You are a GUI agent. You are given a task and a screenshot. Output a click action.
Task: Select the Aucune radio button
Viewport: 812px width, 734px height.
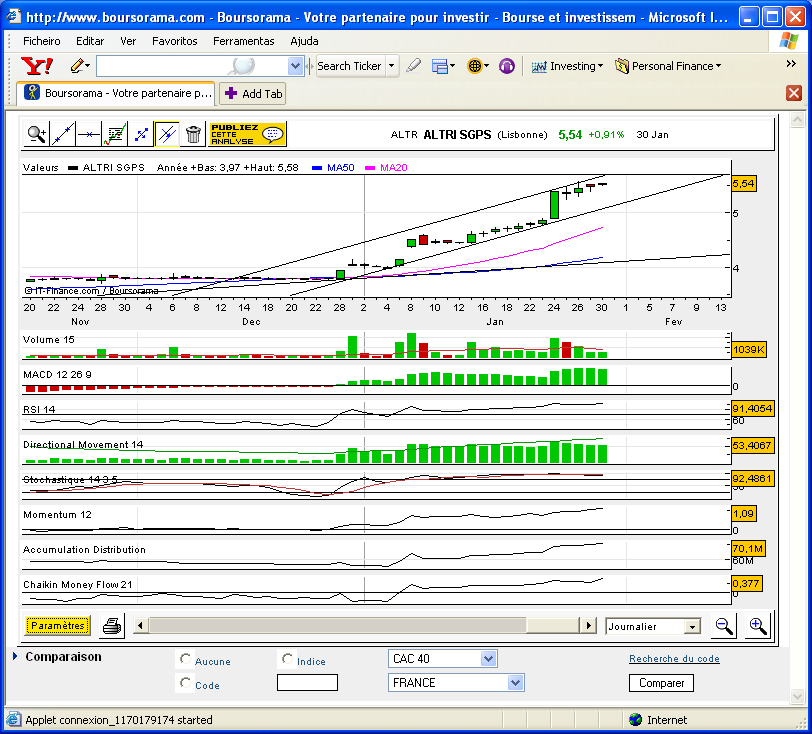185,659
